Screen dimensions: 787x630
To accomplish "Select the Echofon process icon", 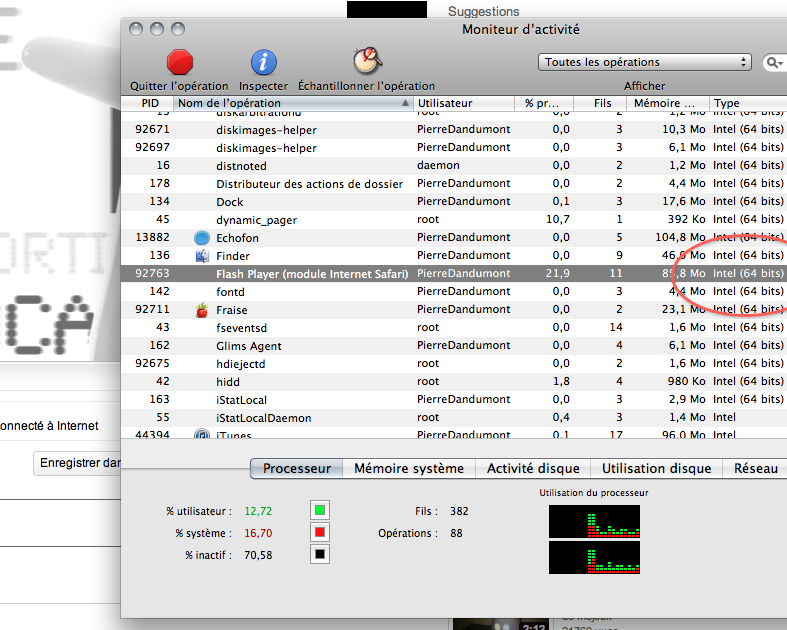I will point(201,238).
